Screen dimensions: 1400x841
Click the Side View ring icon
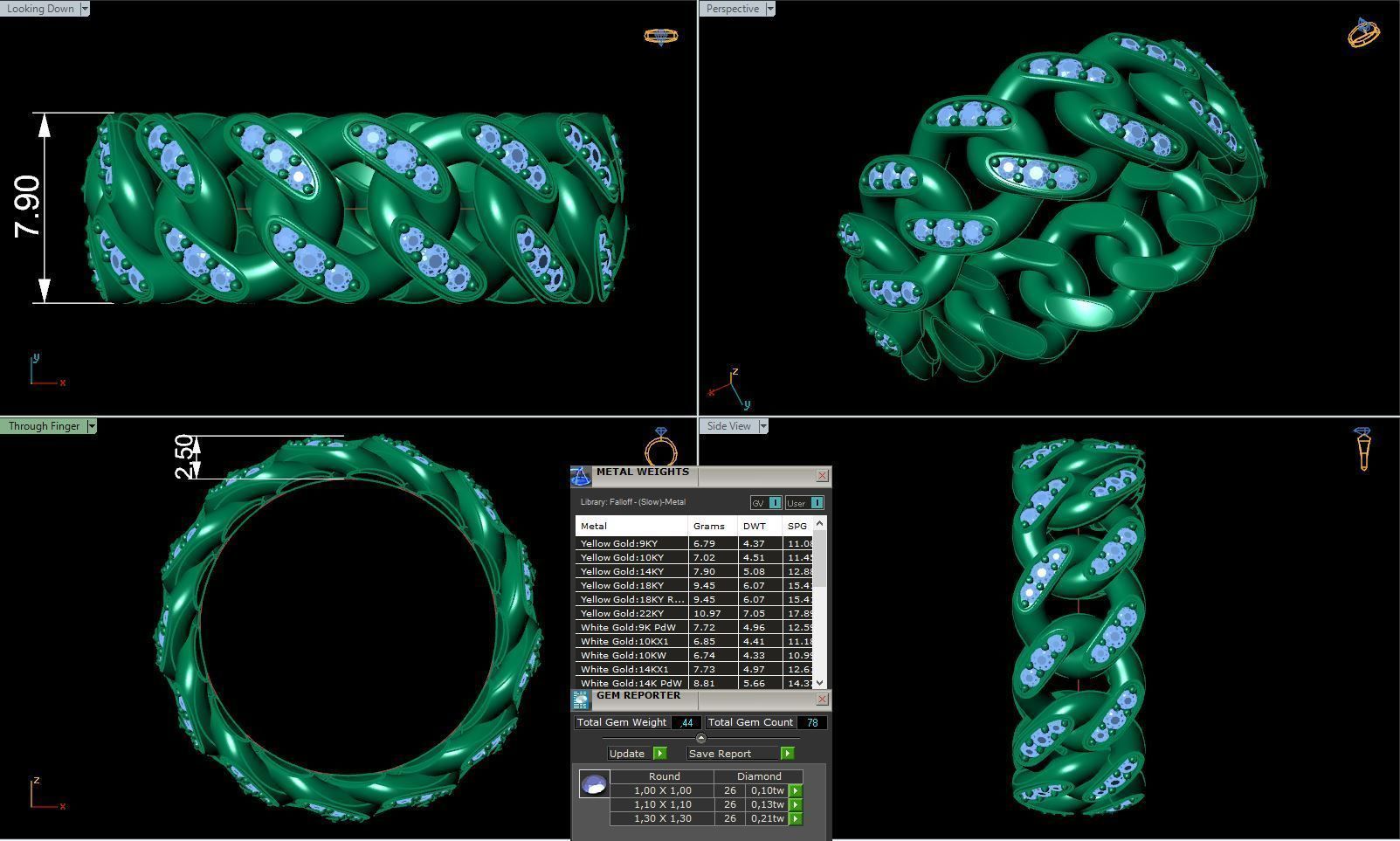tap(1363, 449)
